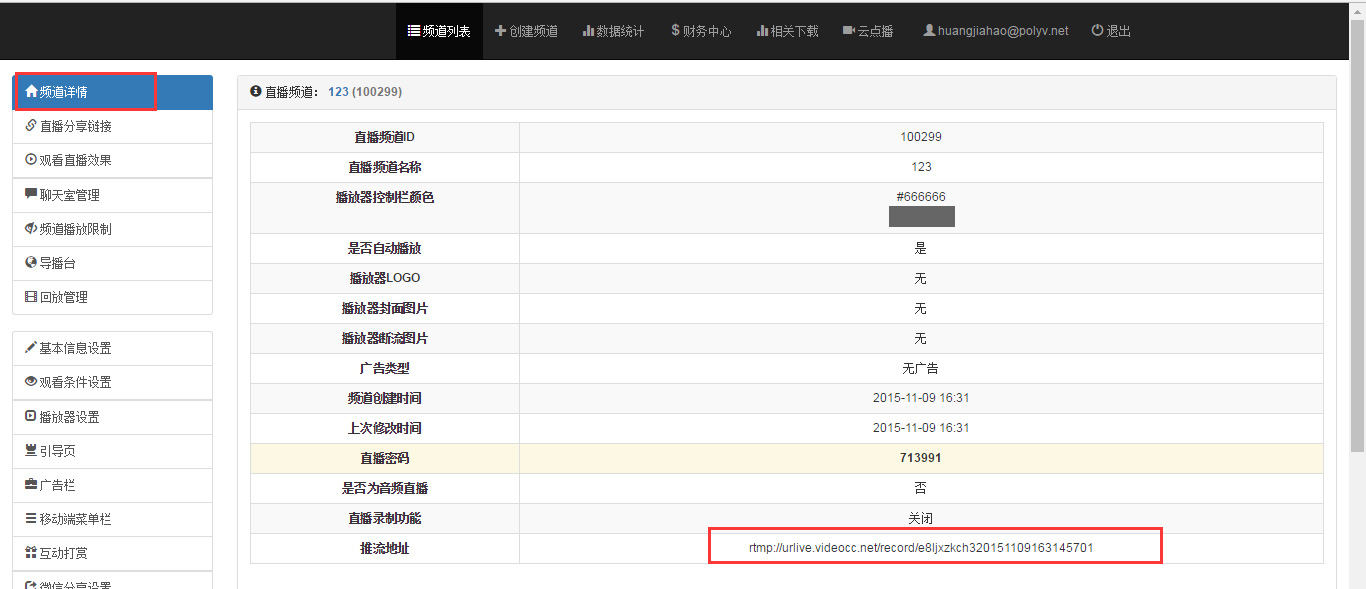Click the tower icon for 引导页
The height and width of the screenshot is (589, 1366).
[31, 451]
